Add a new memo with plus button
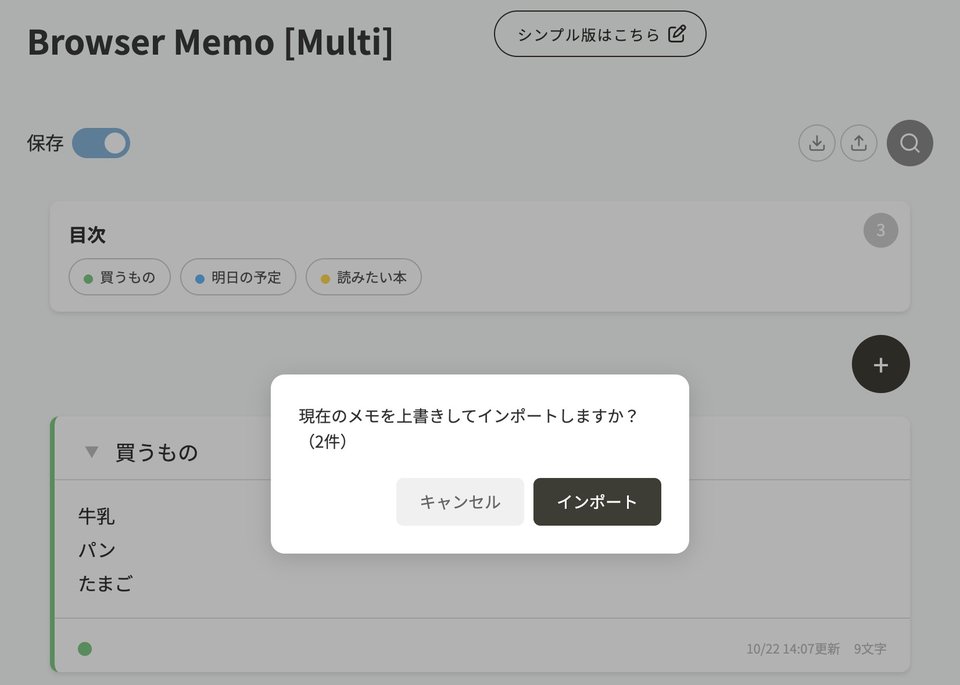 tap(880, 364)
